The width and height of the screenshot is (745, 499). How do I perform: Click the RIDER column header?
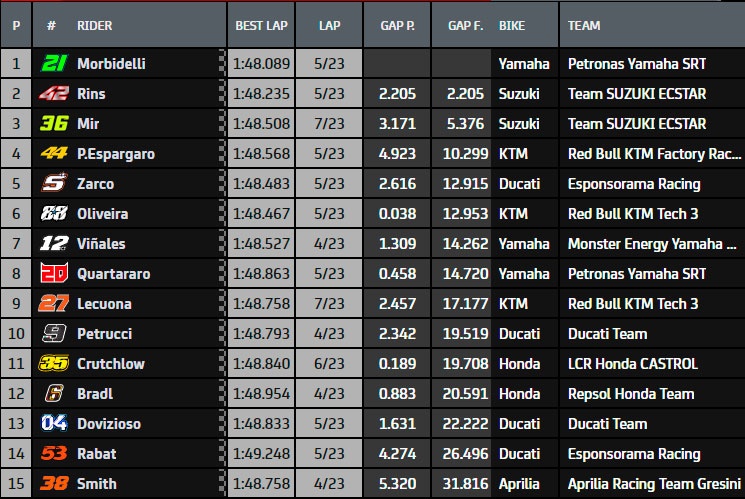coord(95,26)
